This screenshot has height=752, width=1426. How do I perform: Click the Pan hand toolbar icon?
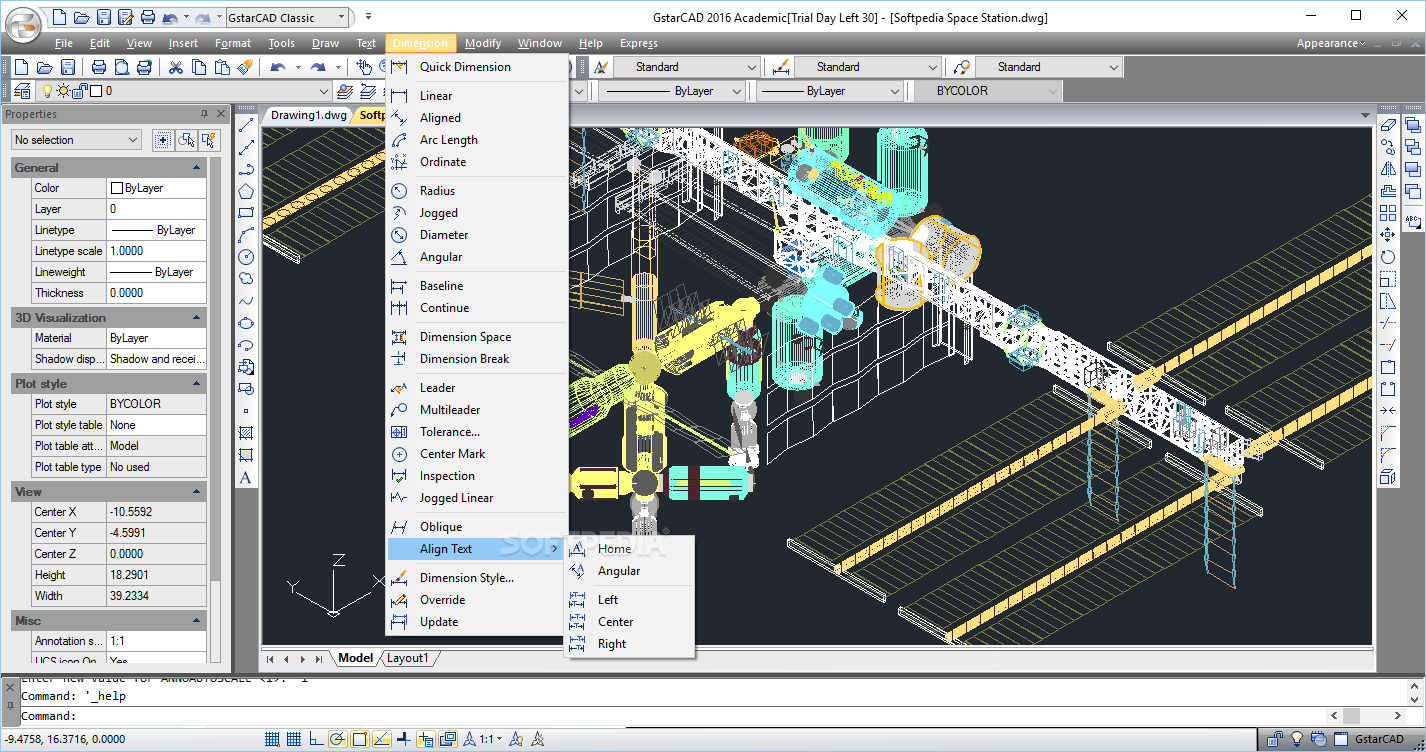[x=365, y=67]
